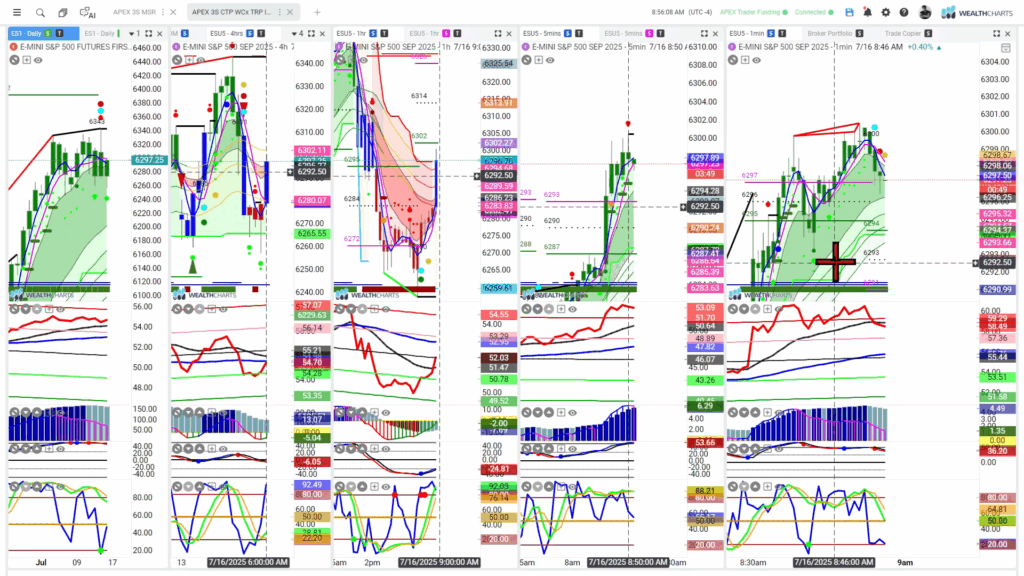Toggle eye on 1hr chart's histogram indicator pane
1024x576 pixels.
click(x=385, y=413)
